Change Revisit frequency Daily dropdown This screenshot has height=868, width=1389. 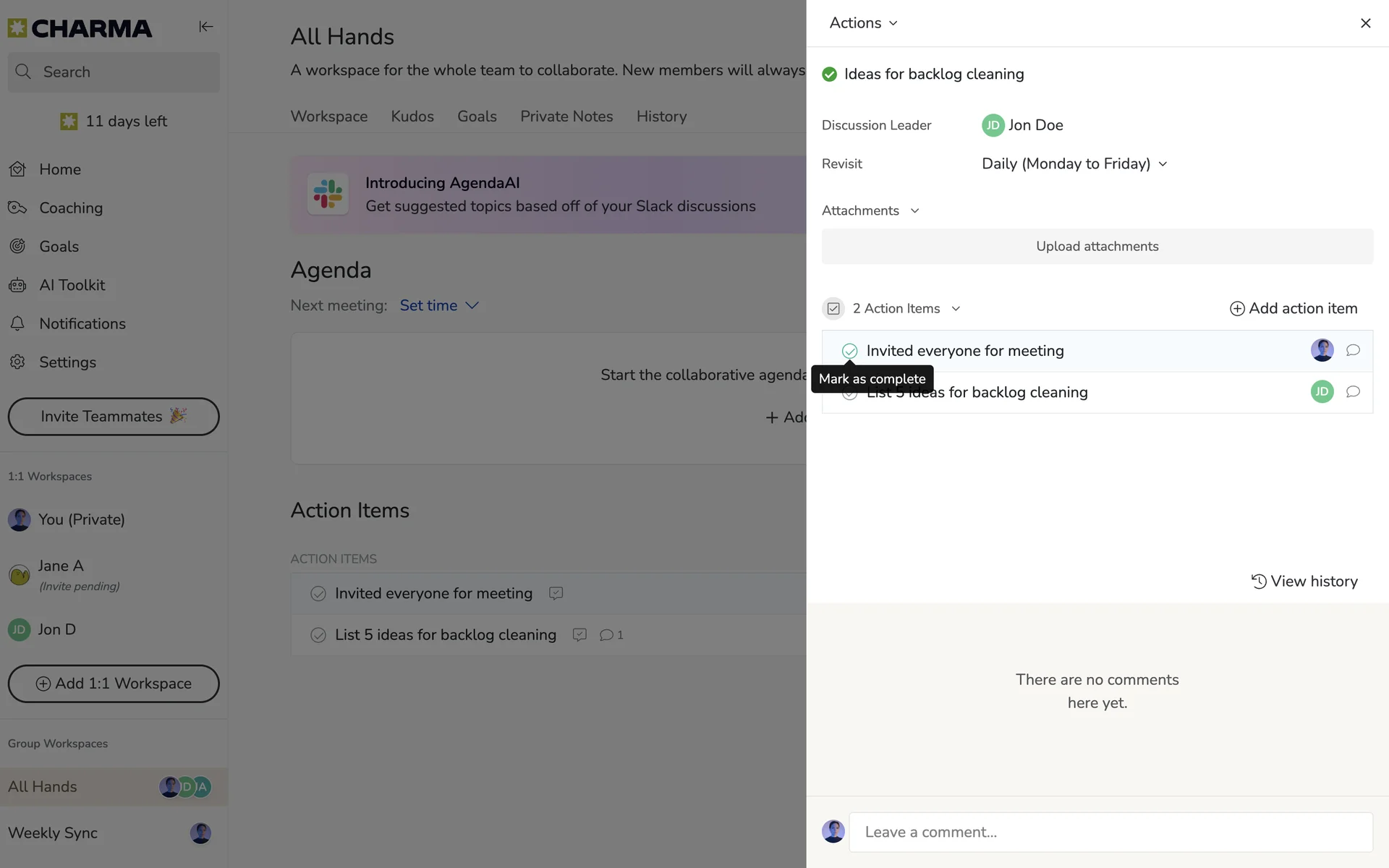(x=1074, y=164)
